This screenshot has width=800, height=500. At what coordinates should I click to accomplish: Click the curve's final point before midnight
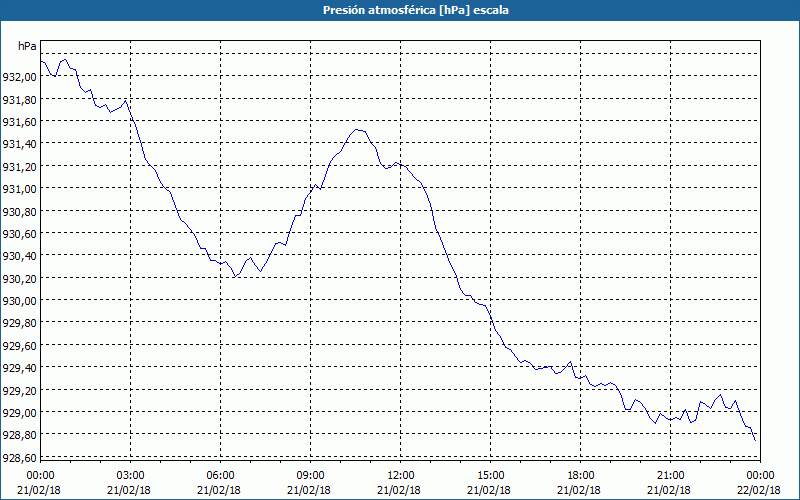pos(755,440)
